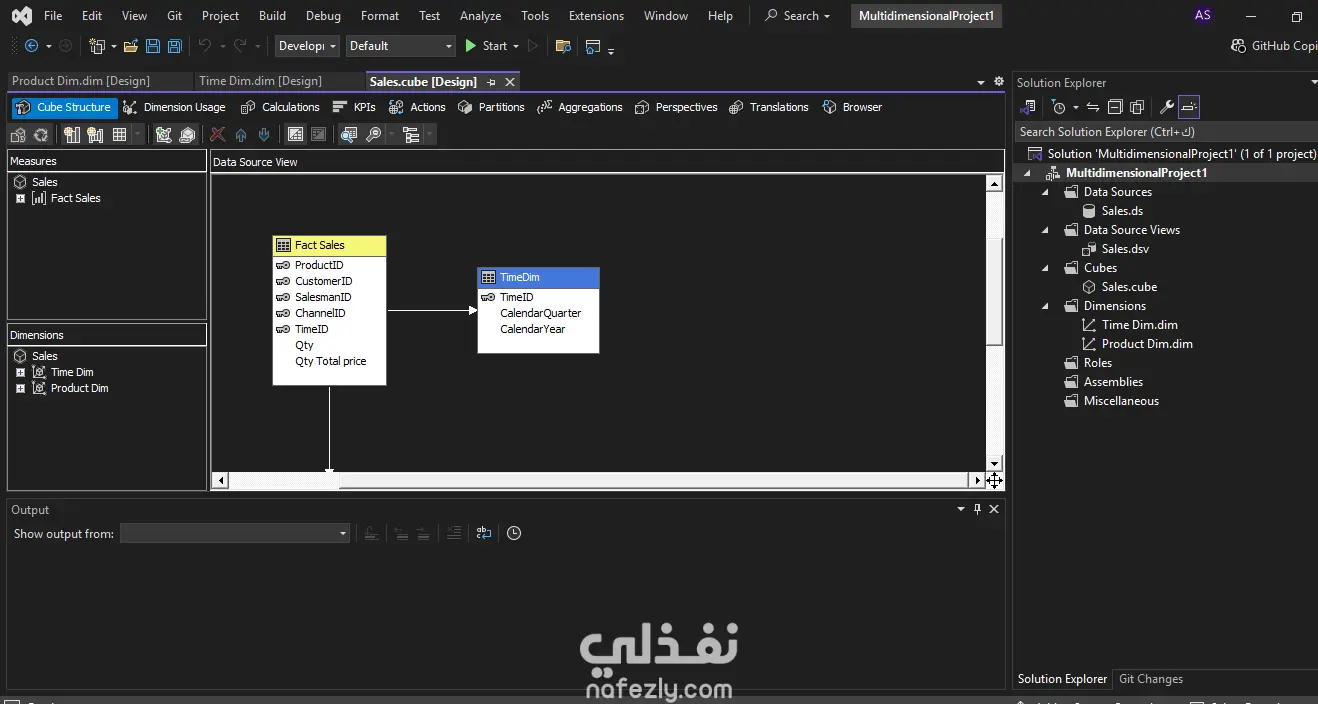Click the Properties wrench icon in Solution Explorer

[1166, 107]
